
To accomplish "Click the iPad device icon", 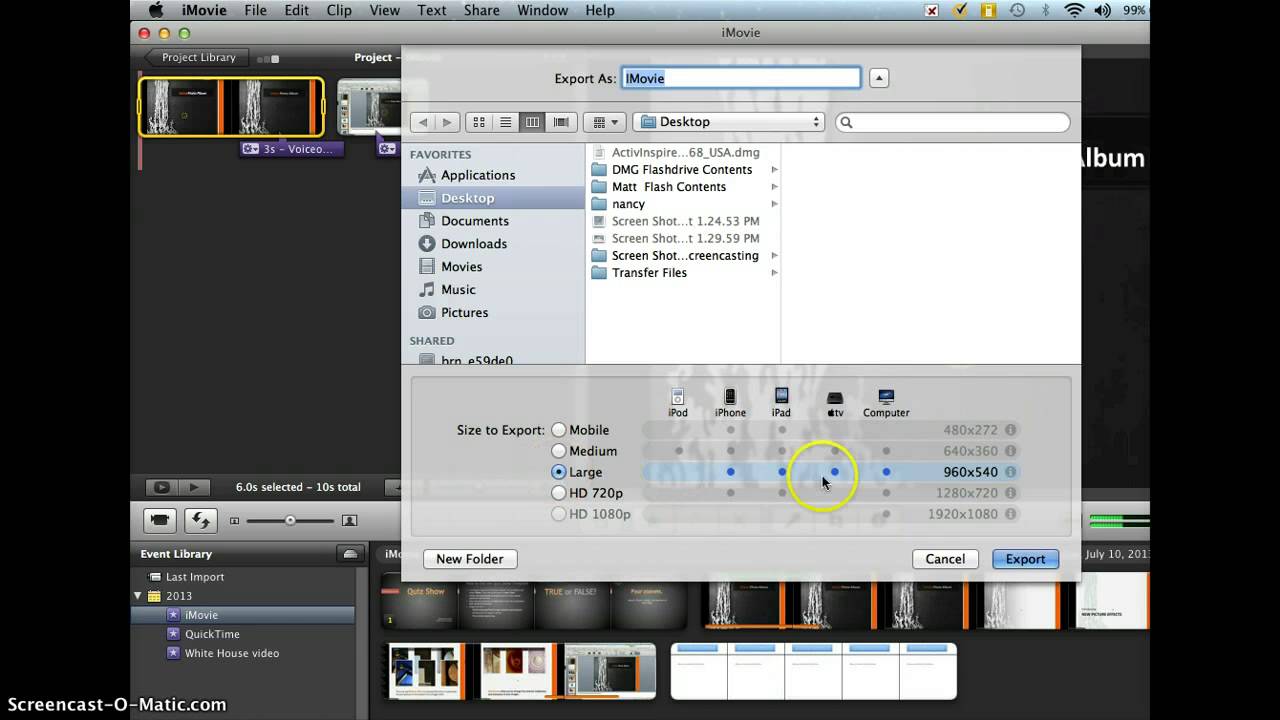I will point(781,397).
